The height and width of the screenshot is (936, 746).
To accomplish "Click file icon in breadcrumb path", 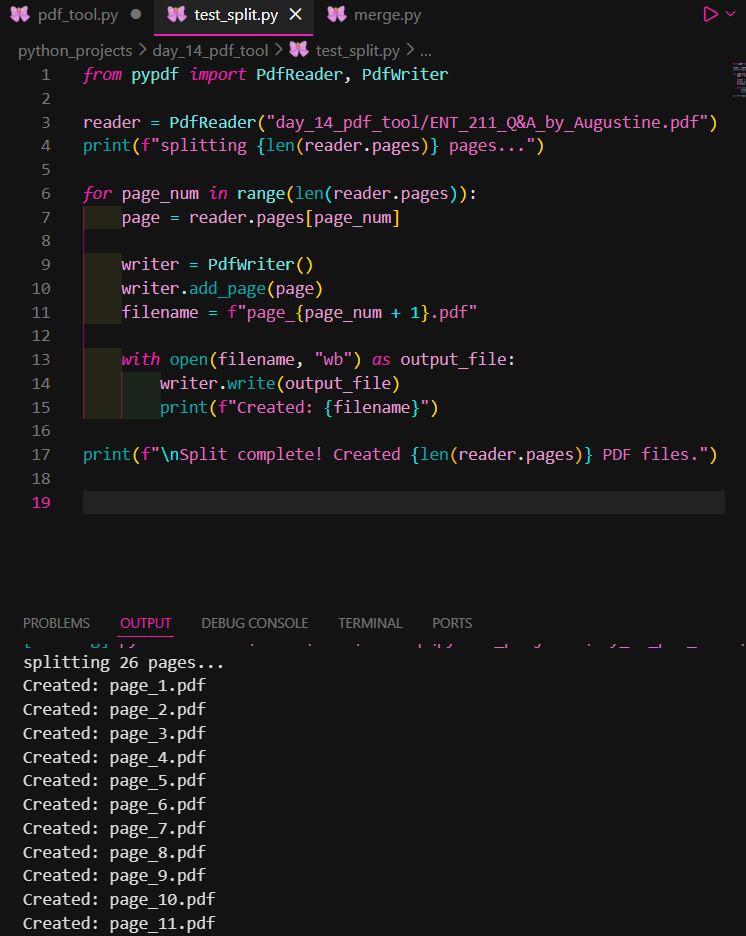I will pyautogui.click(x=299, y=50).
